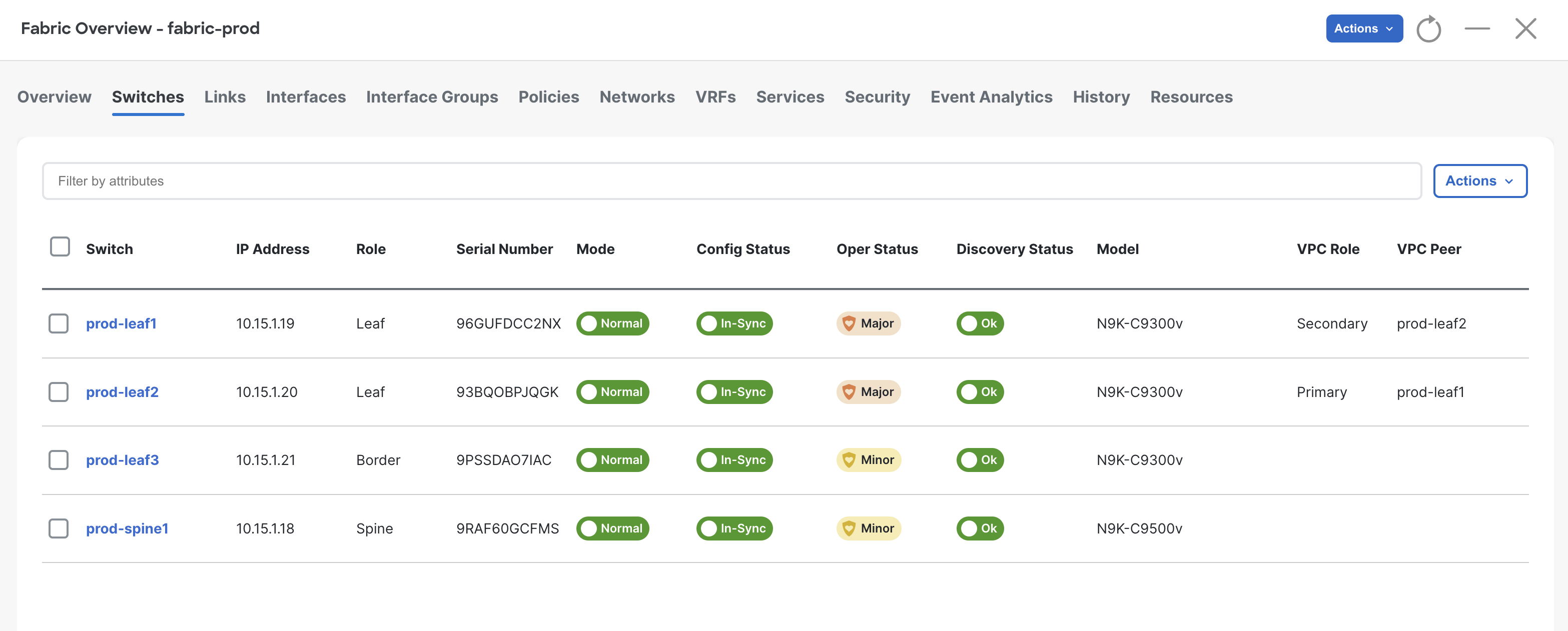Click serial number 93BQOBPJQGK
1568x631 pixels.
[x=507, y=392]
